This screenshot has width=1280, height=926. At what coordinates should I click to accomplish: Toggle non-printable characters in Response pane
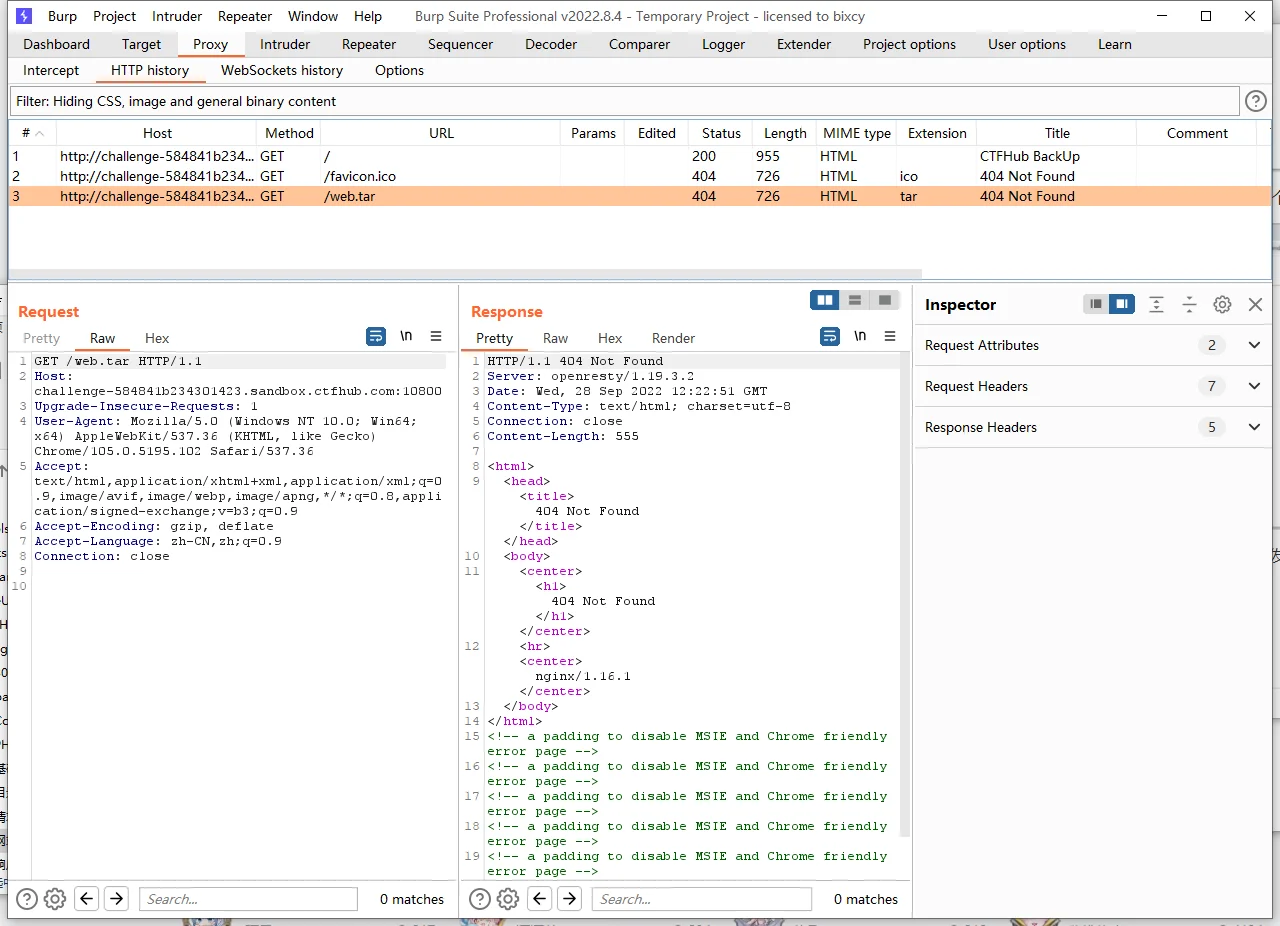[x=860, y=337]
